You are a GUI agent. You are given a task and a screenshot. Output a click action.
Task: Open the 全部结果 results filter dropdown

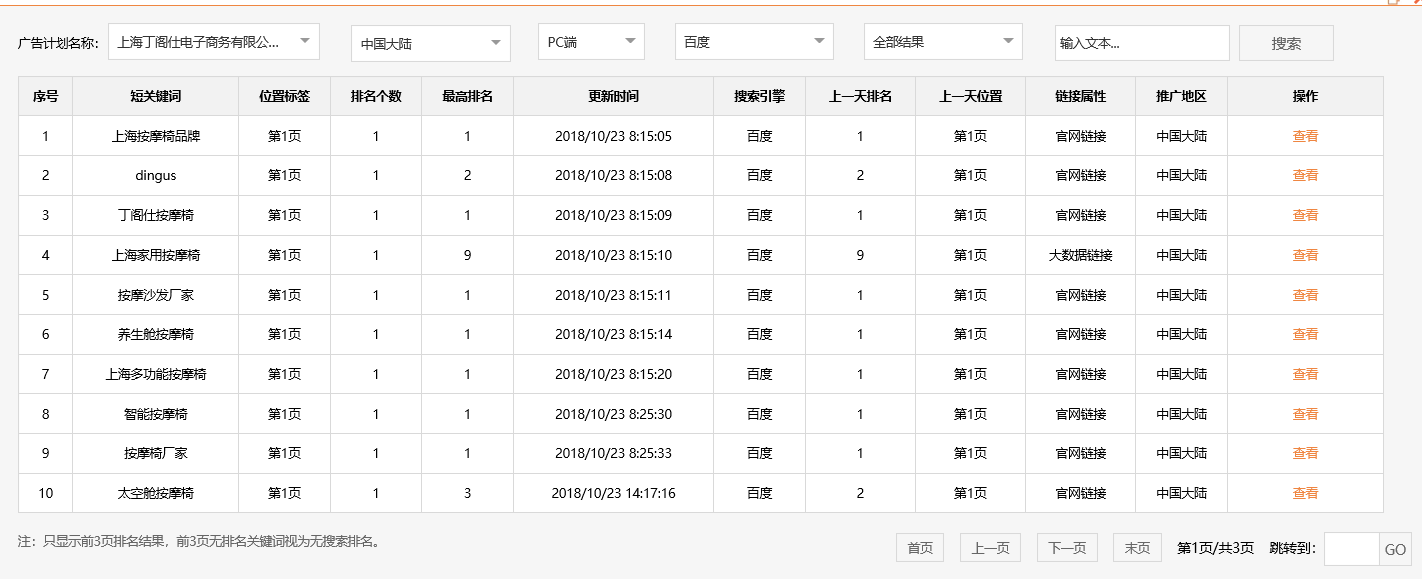click(942, 42)
